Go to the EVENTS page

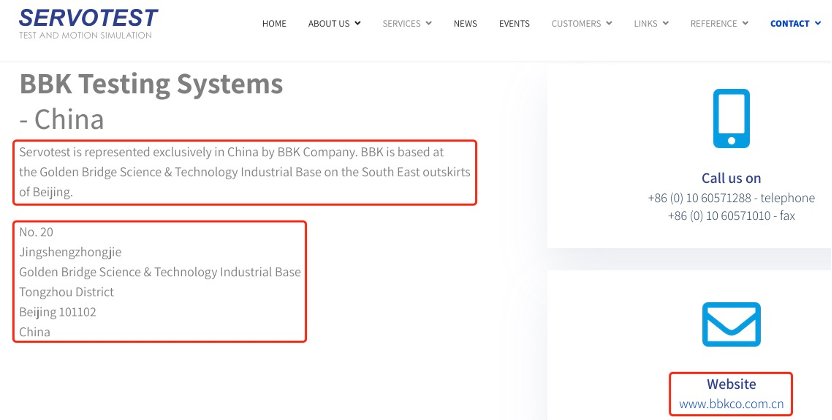click(514, 23)
